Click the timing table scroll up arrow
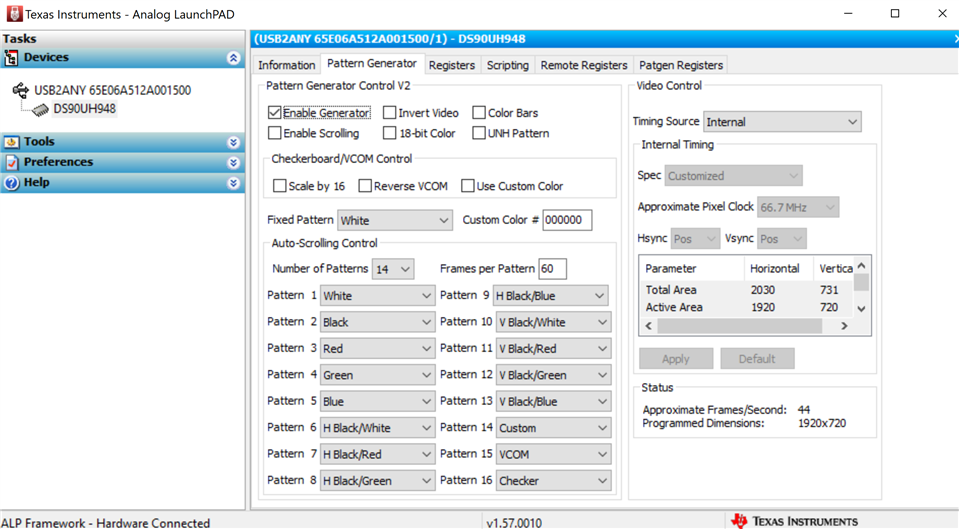Screen dimensions: 959x529 click(861, 265)
